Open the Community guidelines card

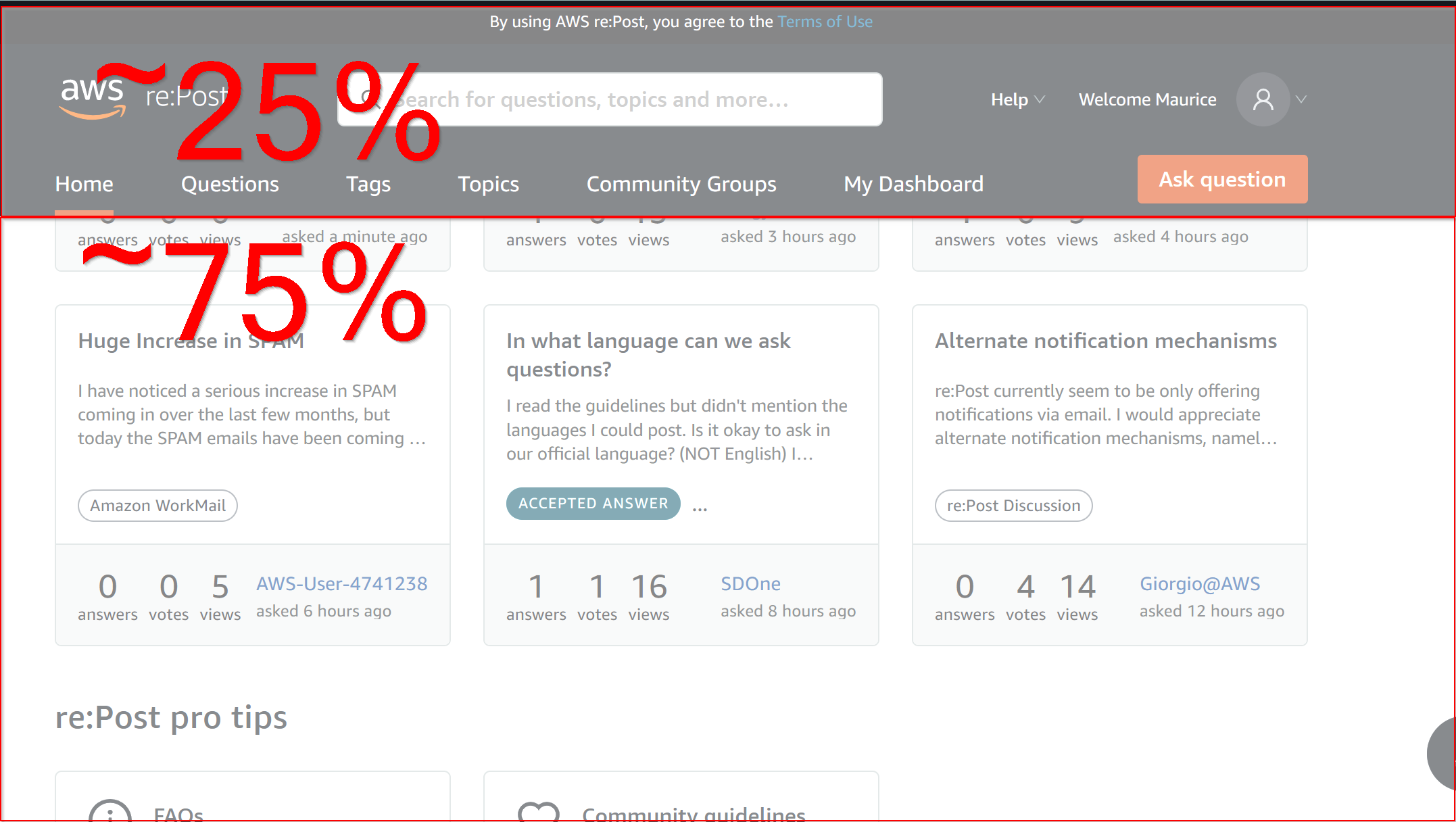(x=681, y=796)
